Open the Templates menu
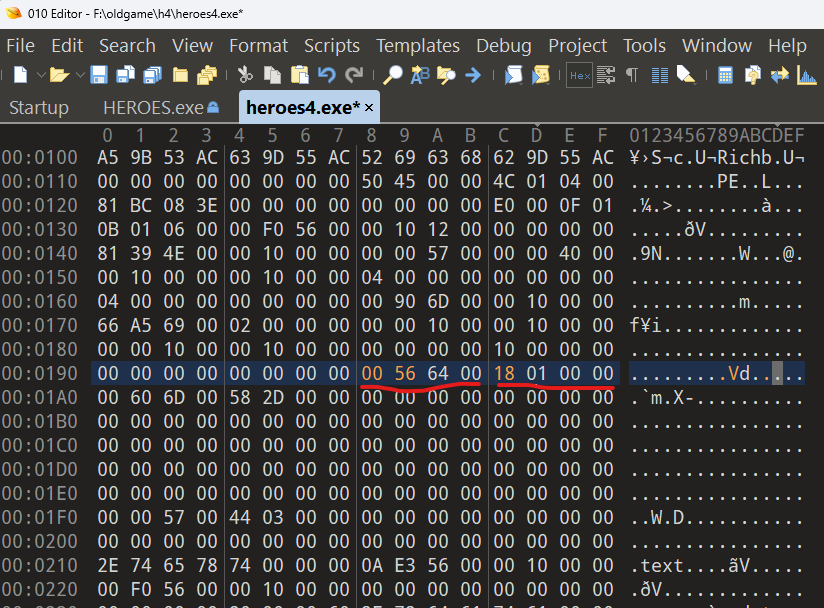824x608 pixels. coord(418,46)
